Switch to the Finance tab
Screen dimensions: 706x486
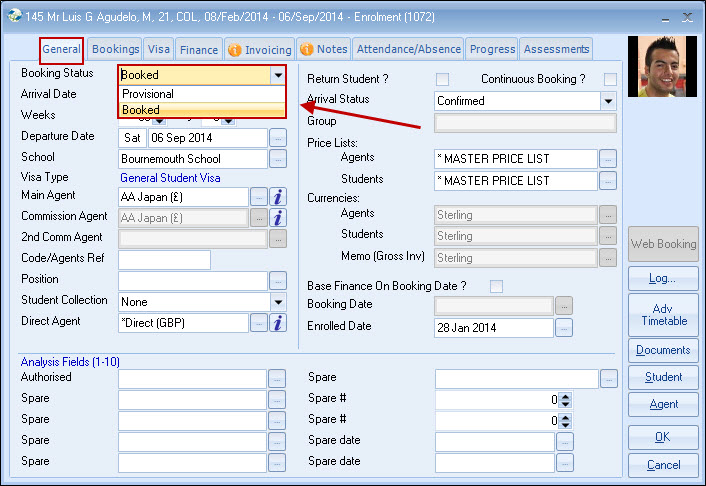199,49
